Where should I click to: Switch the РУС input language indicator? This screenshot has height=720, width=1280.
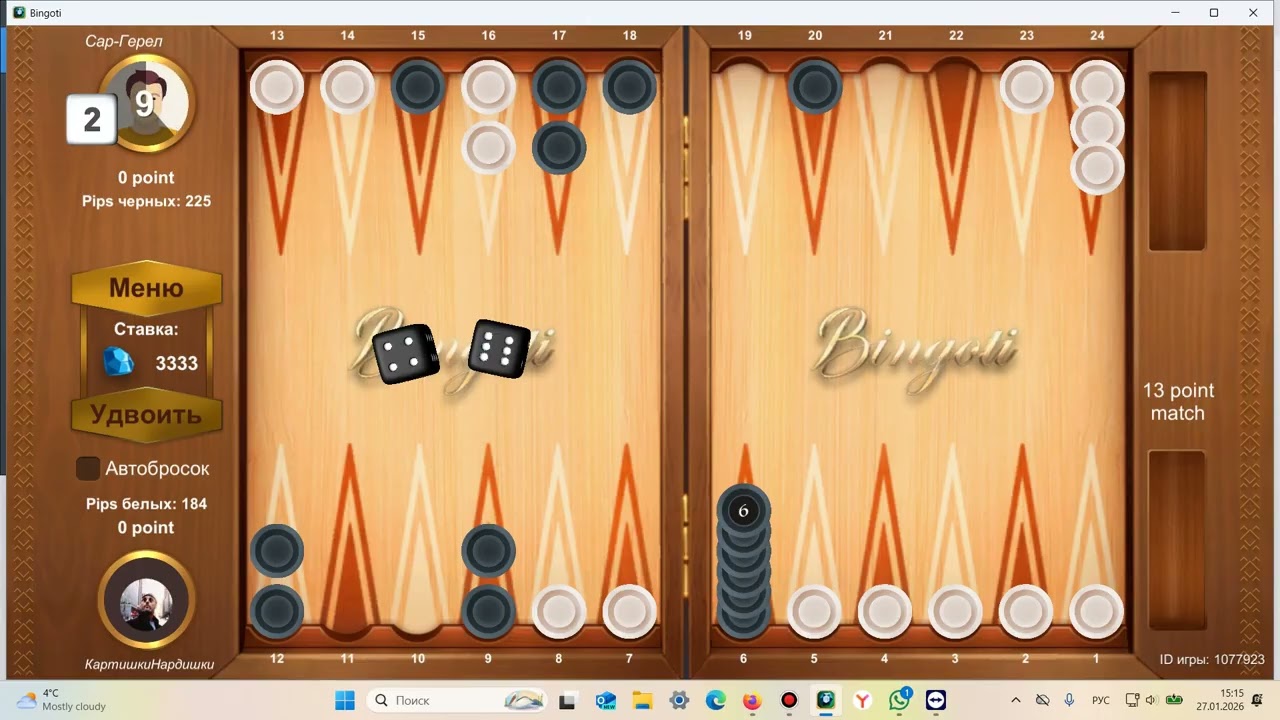tap(1101, 700)
